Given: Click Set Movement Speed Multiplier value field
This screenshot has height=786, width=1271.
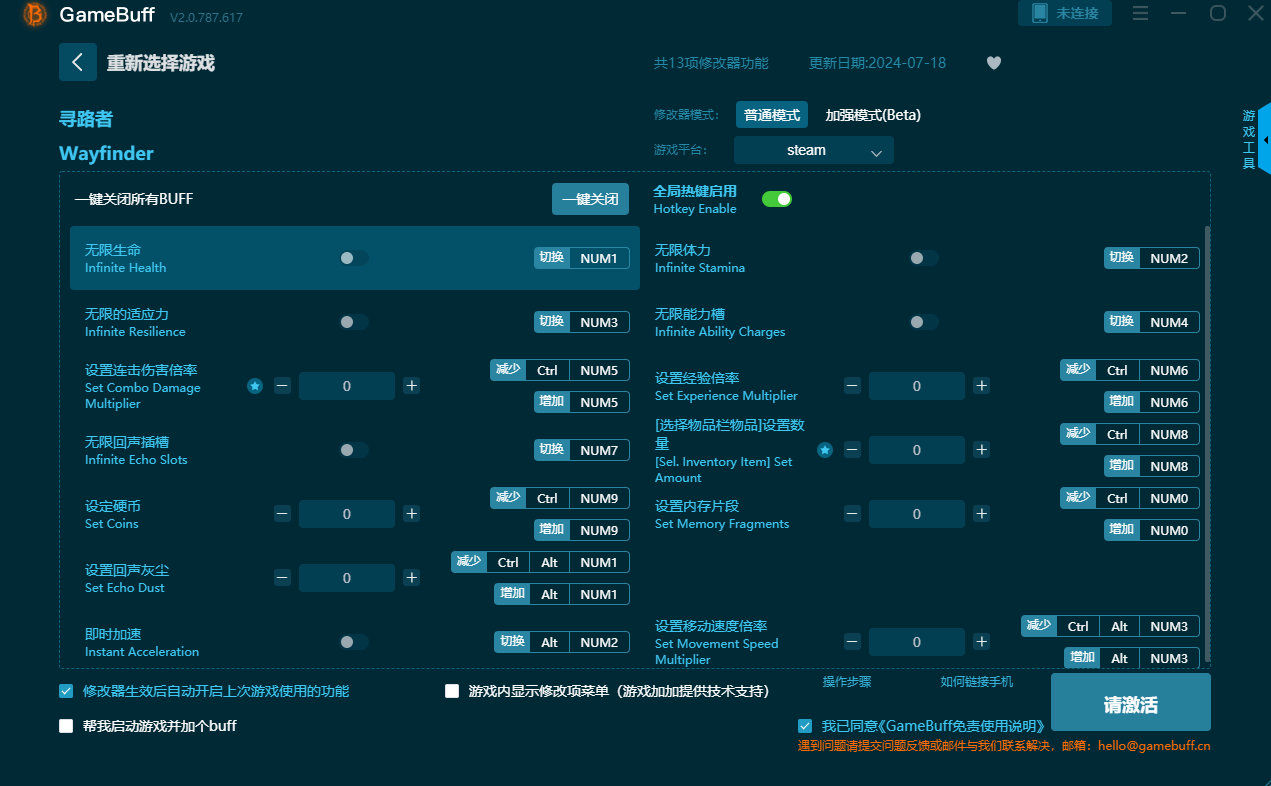Looking at the screenshot, I should [x=917, y=642].
